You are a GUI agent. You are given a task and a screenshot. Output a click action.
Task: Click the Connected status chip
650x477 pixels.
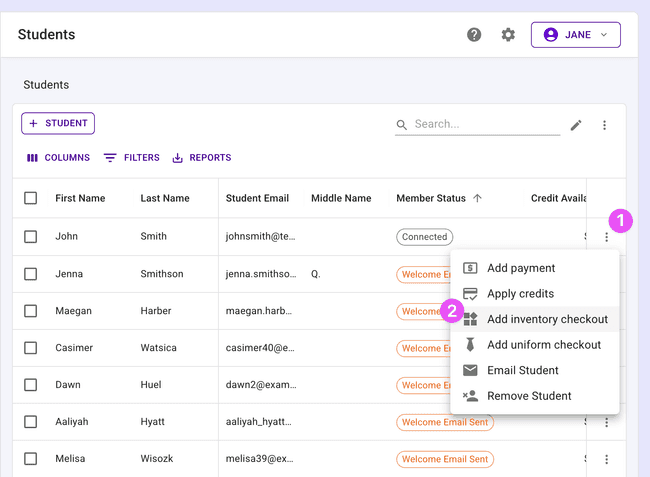pyautogui.click(x=424, y=237)
